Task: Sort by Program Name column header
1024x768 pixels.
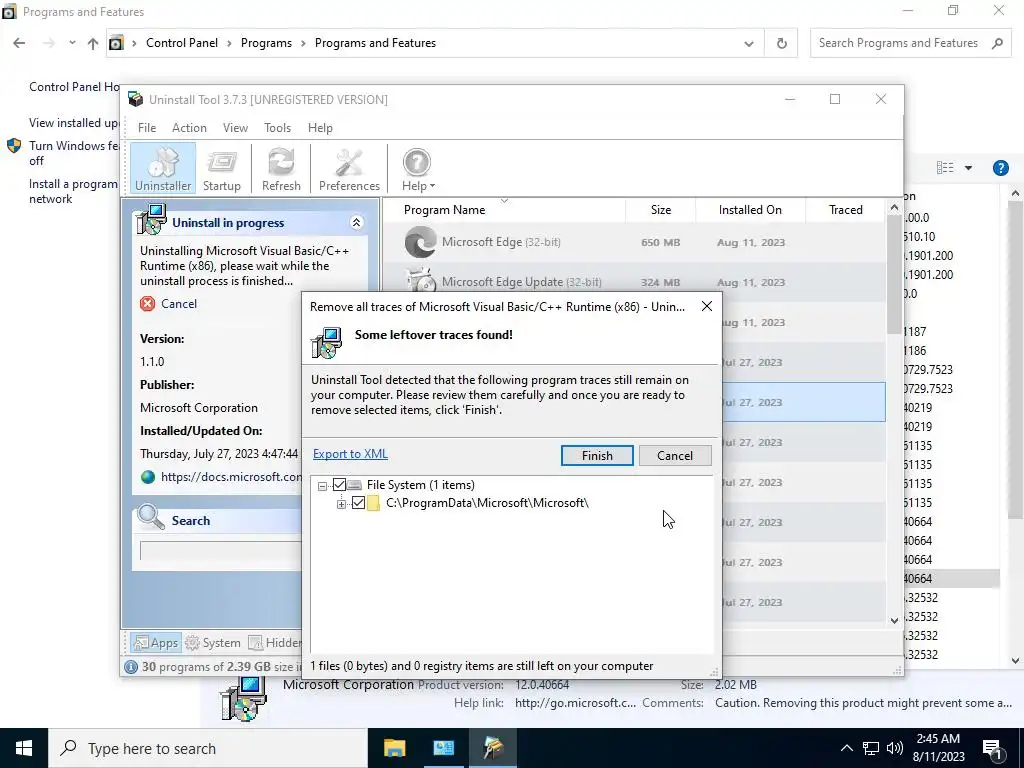Action: pyautogui.click(x=504, y=210)
